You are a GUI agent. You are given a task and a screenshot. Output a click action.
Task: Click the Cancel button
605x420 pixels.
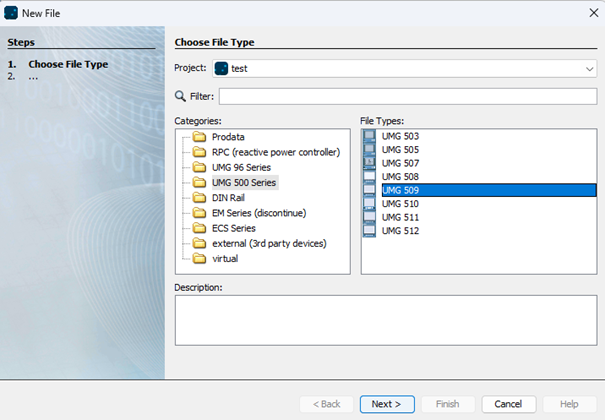click(509, 404)
